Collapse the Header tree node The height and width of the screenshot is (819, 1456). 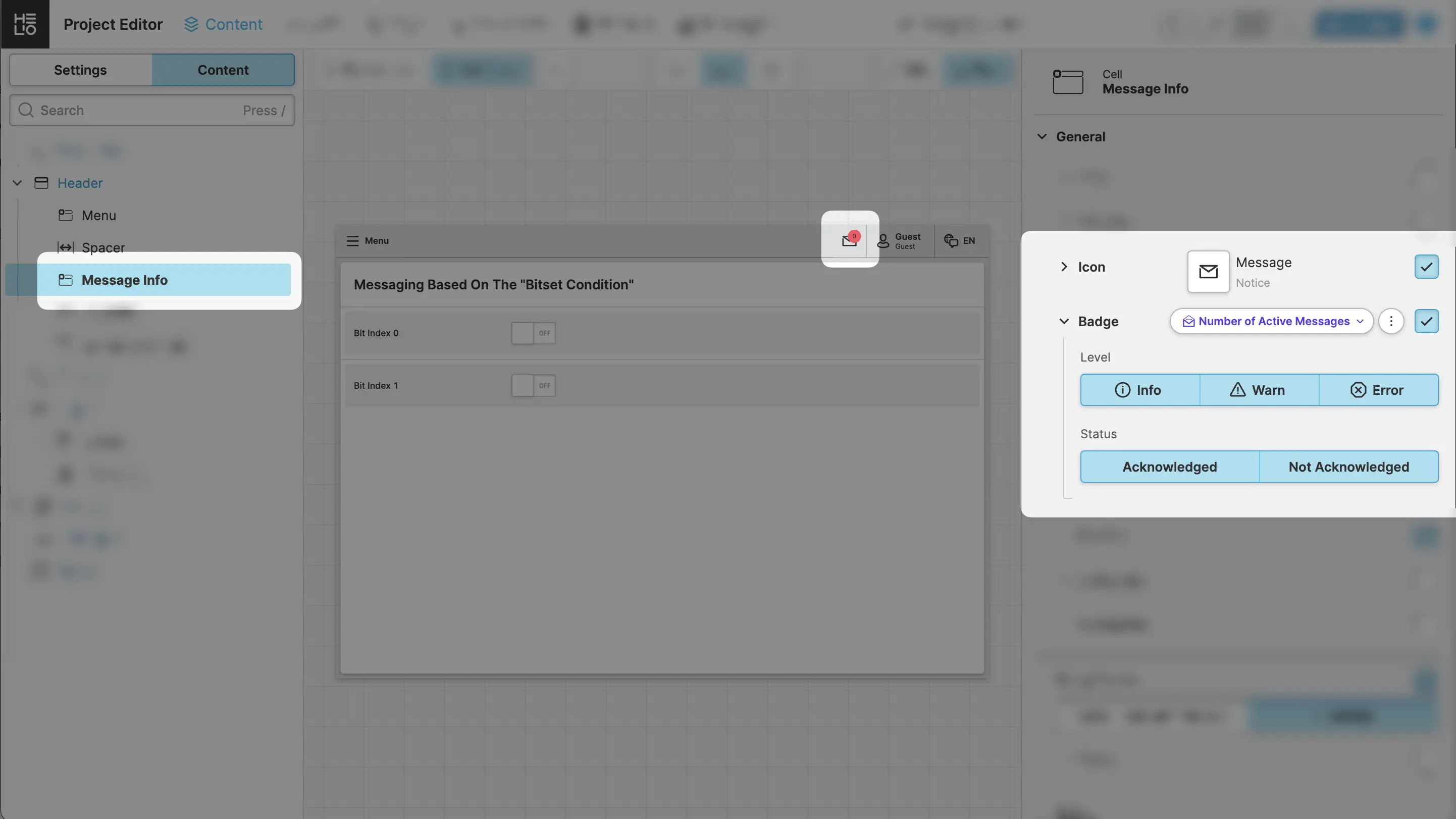tap(17, 183)
